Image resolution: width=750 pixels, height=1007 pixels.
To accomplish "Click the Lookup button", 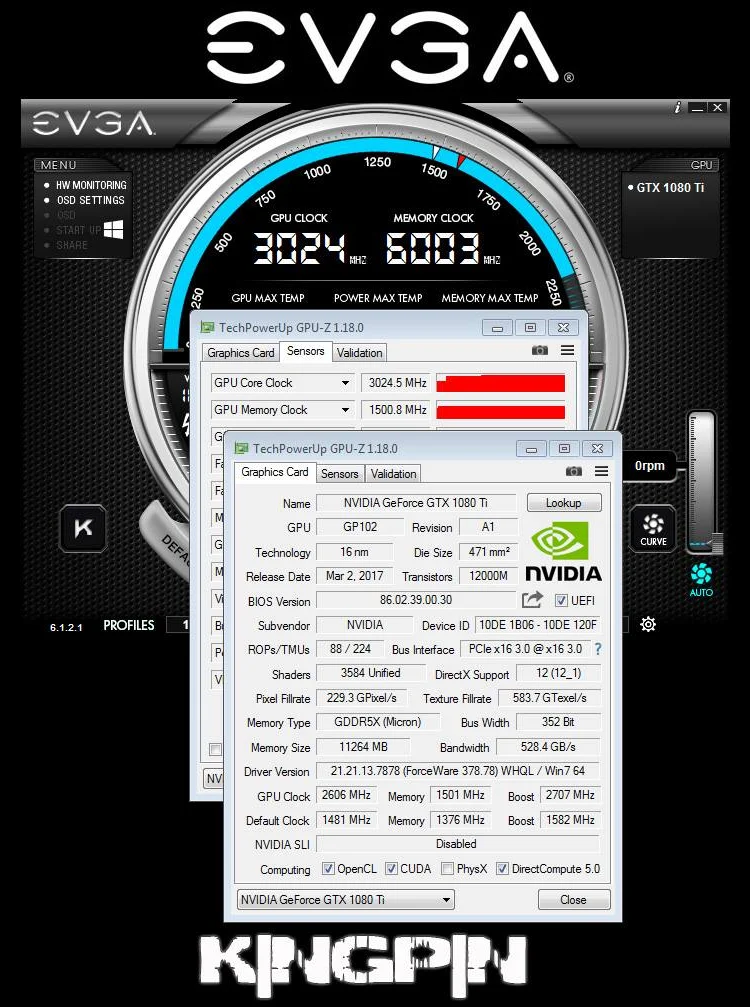I will [x=564, y=503].
